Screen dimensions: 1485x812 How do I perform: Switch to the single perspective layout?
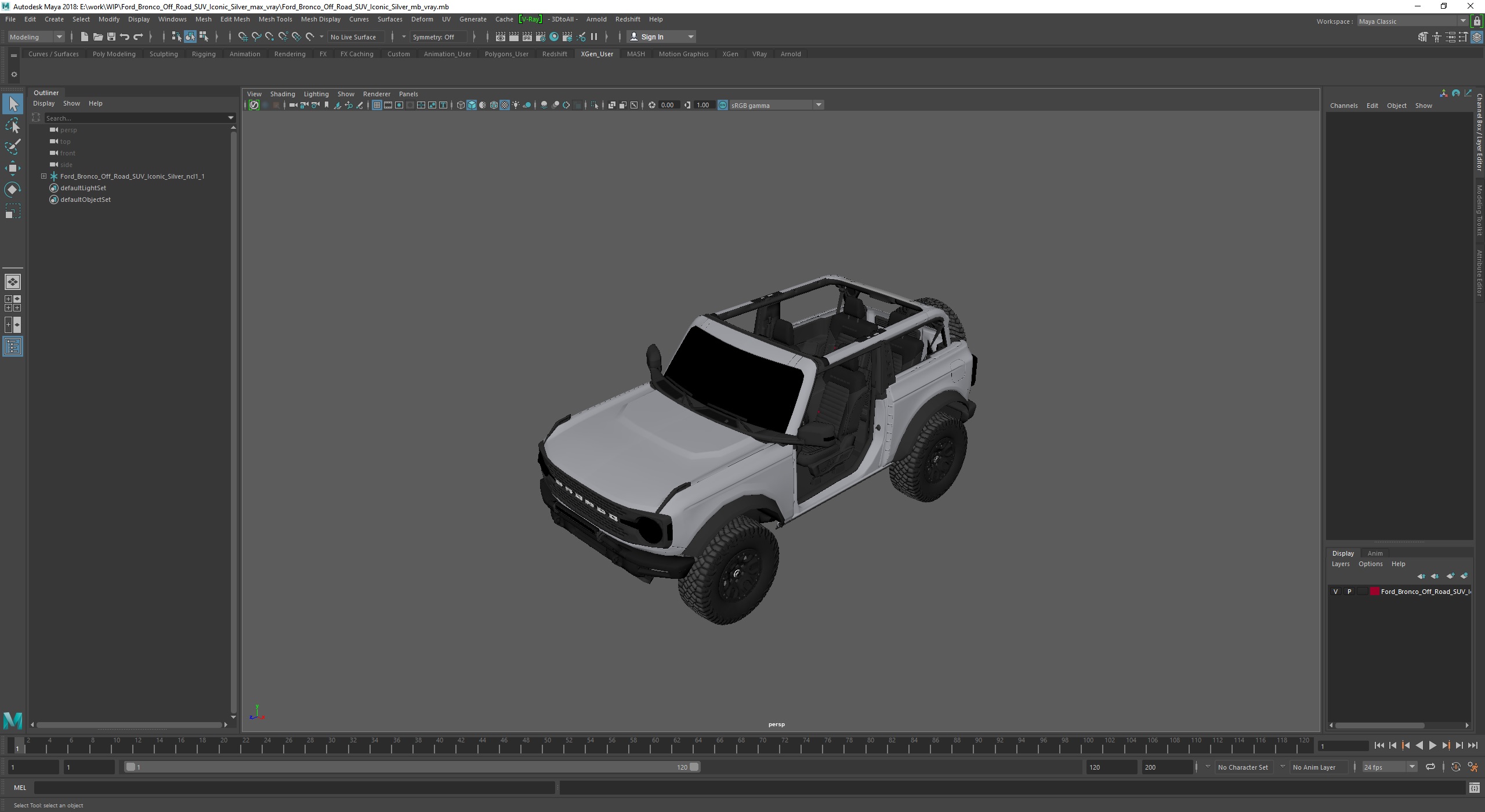click(x=13, y=282)
